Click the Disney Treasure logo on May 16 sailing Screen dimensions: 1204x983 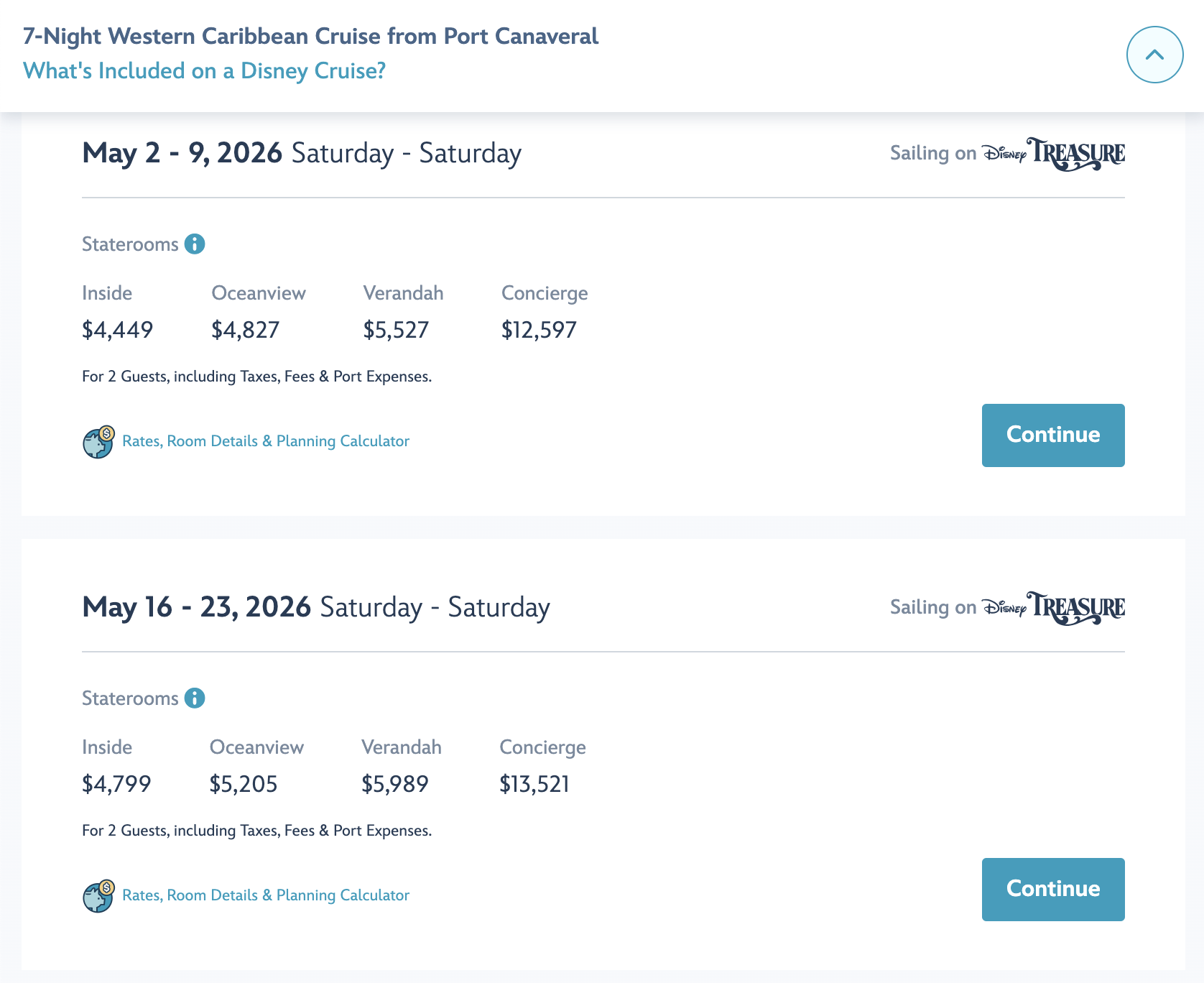[x=1053, y=608]
